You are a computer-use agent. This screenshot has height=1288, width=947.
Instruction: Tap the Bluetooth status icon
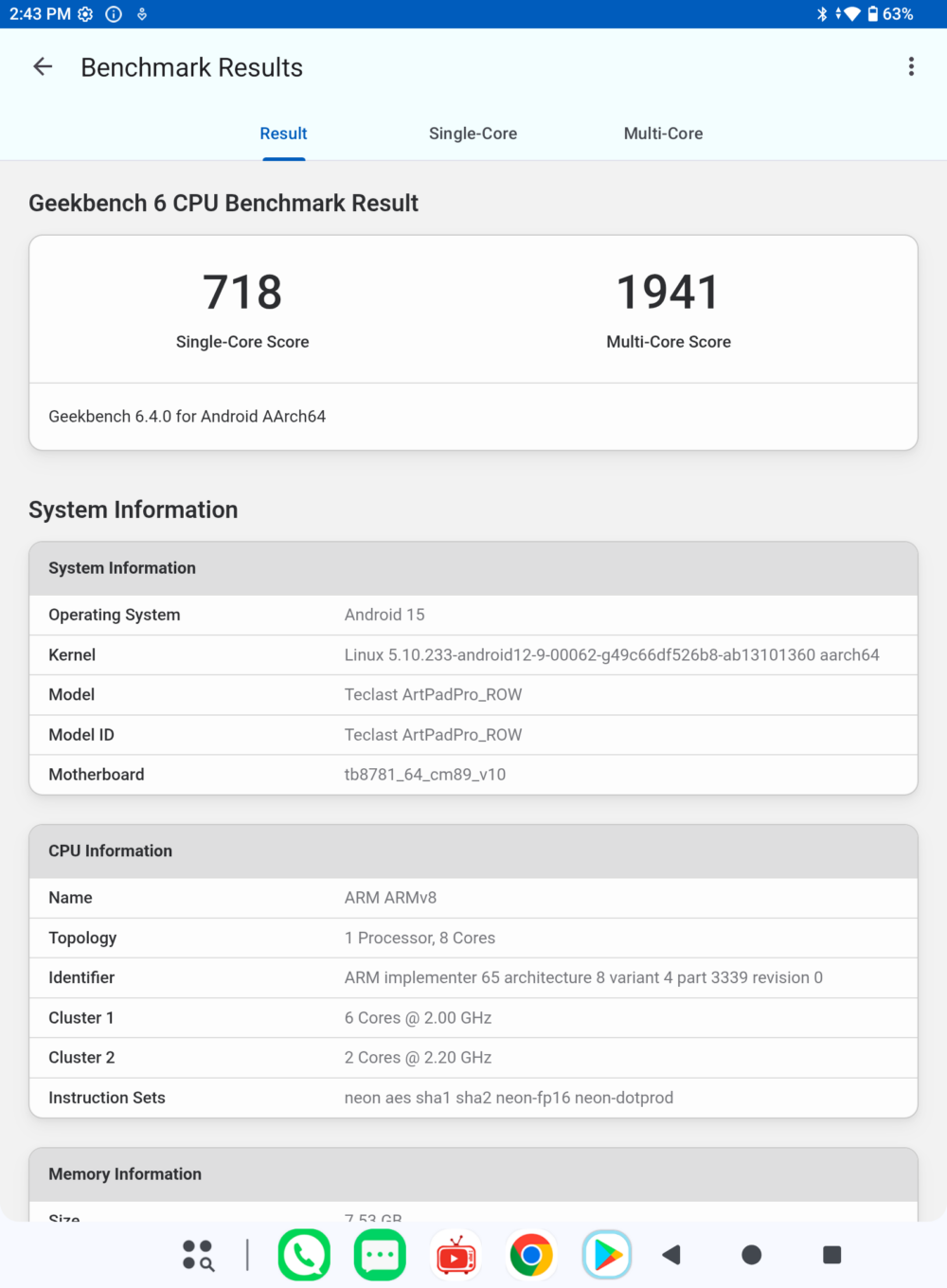coord(821,14)
